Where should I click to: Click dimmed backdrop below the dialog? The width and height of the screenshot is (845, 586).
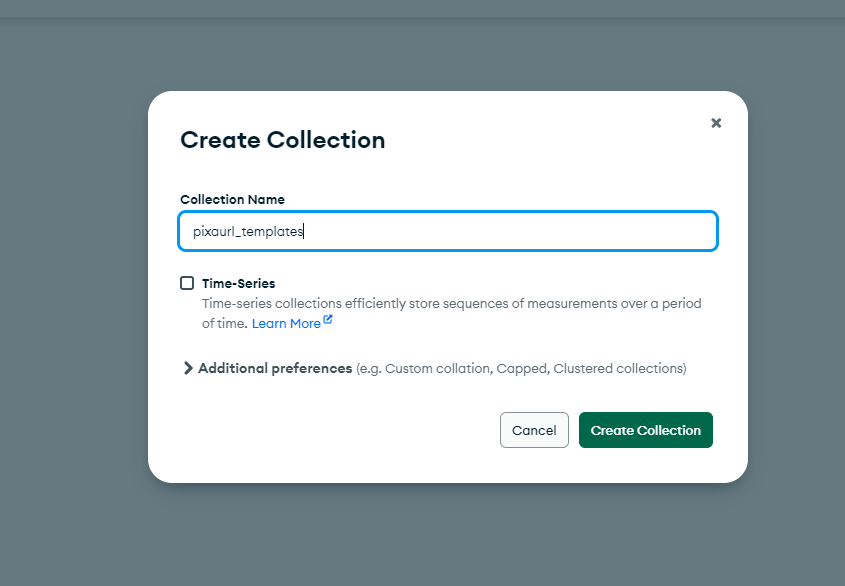(x=448, y=536)
